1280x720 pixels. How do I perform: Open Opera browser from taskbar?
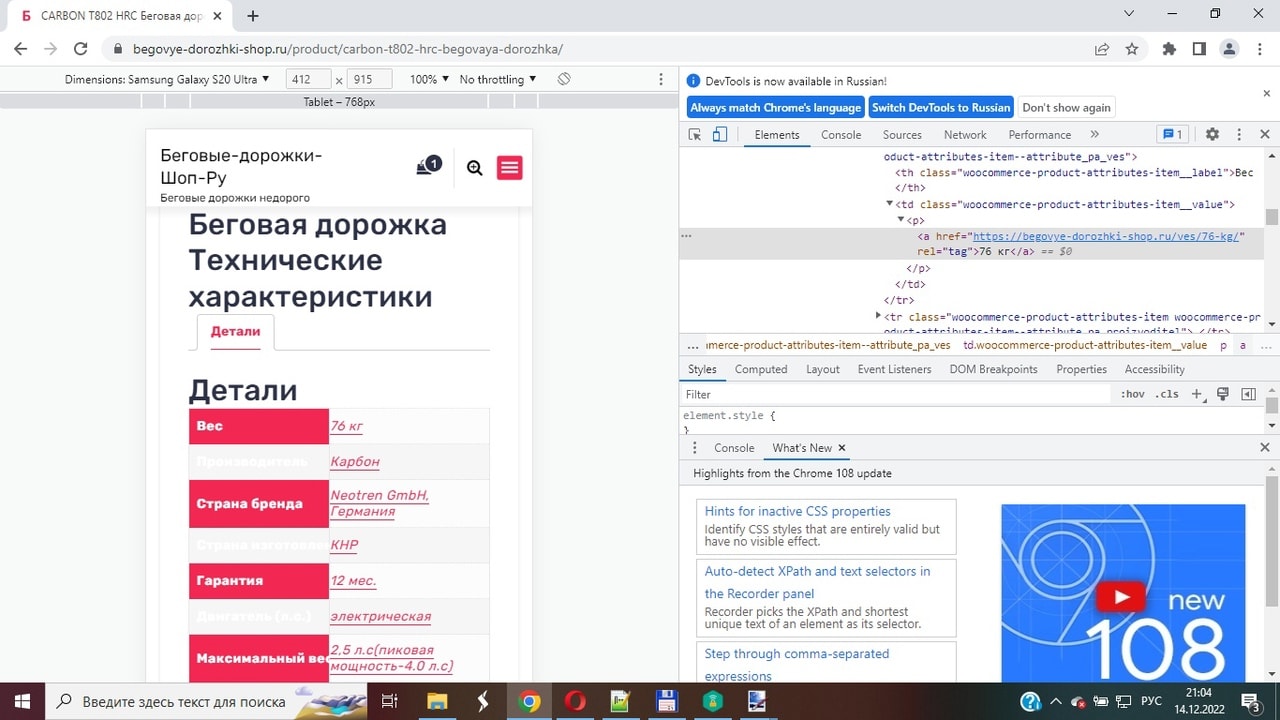tap(574, 701)
